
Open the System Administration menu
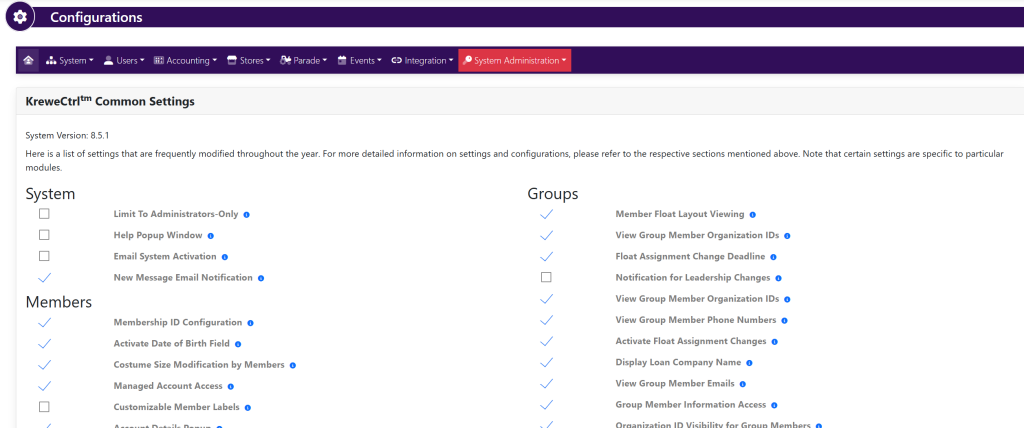pyautogui.click(x=515, y=60)
